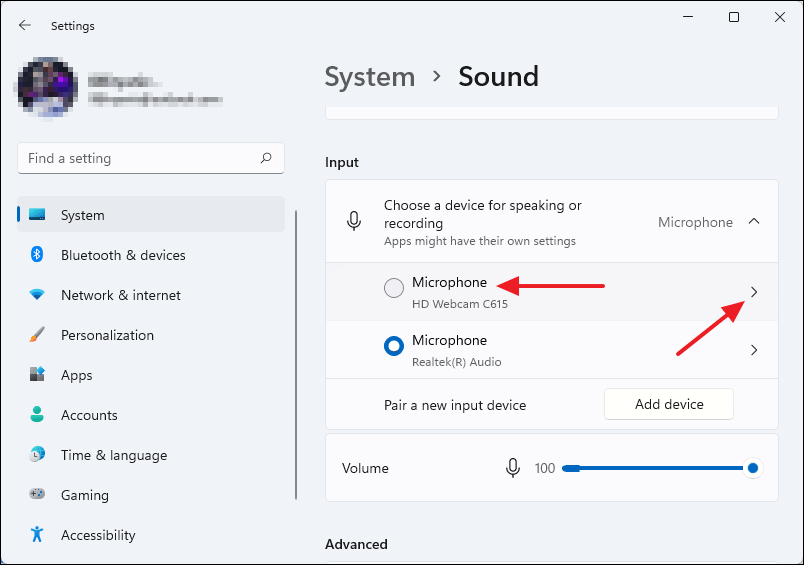Open Realtek Audio microphone properties chevron
This screenshot has height=565, width=804.
tap(754, 350)
